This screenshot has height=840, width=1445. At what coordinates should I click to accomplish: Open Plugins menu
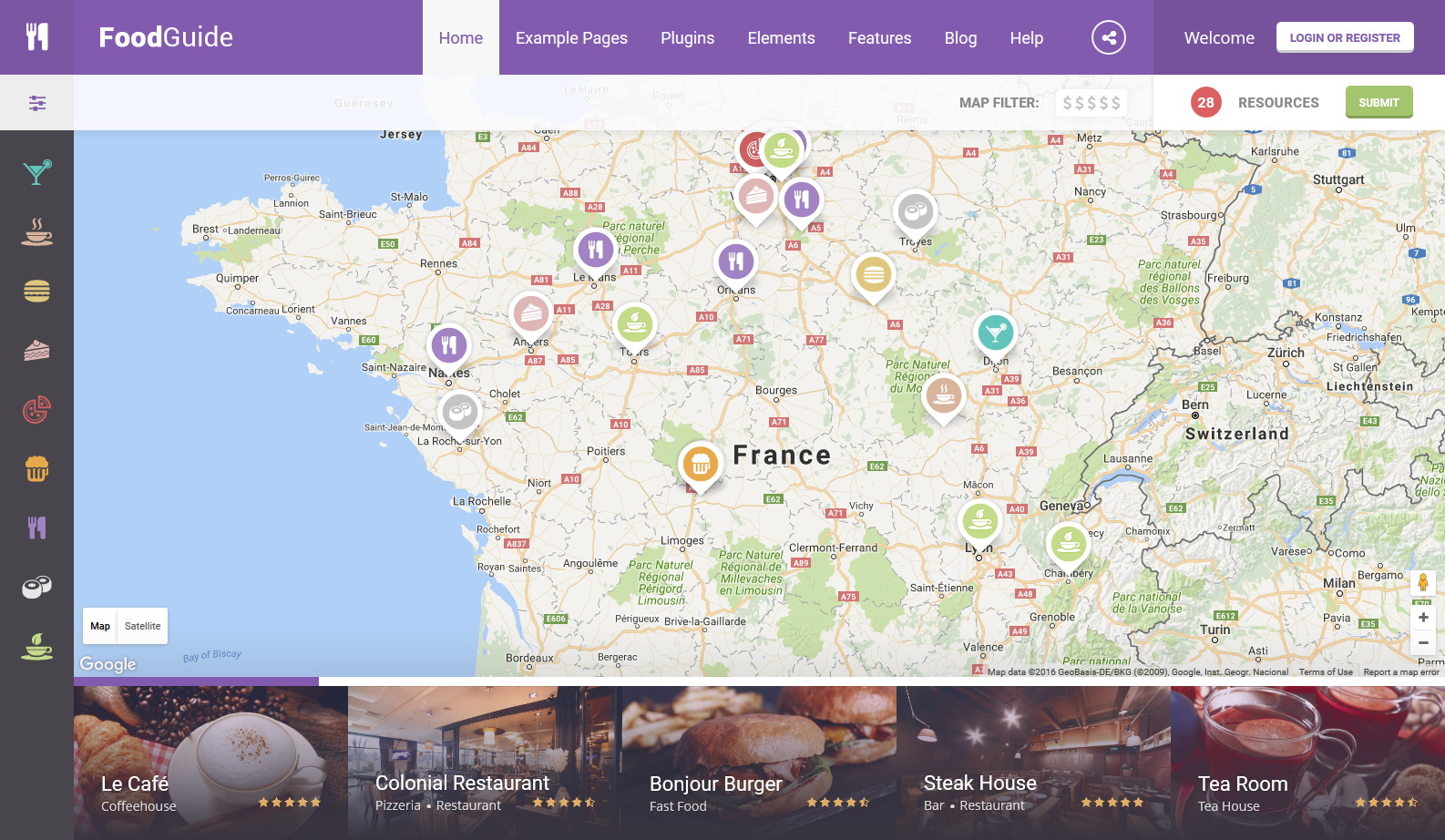[x=687, y=37]
